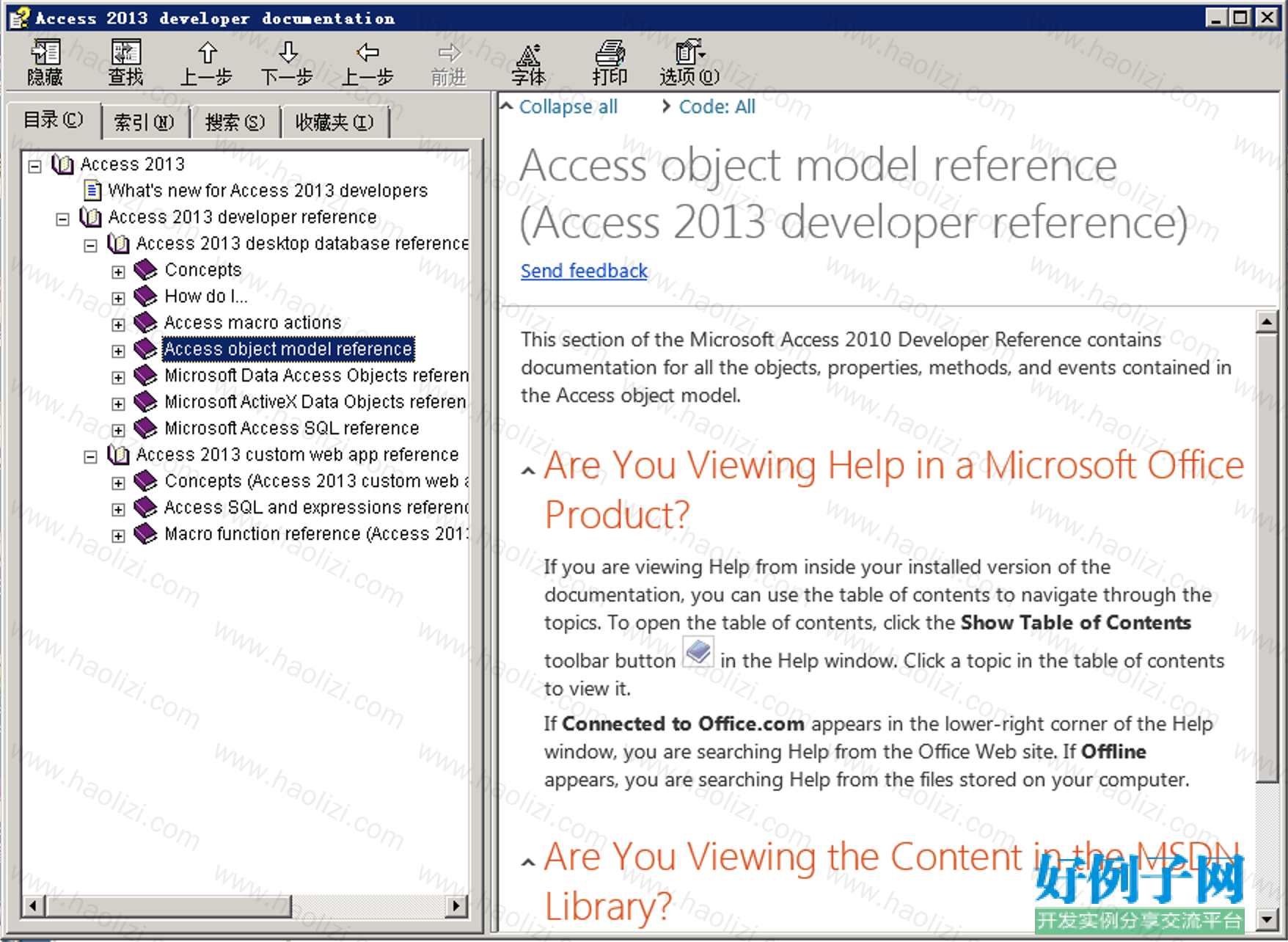
Task: Click the content pane vertical scrollbar thumb
Action: coord(1267,558)
